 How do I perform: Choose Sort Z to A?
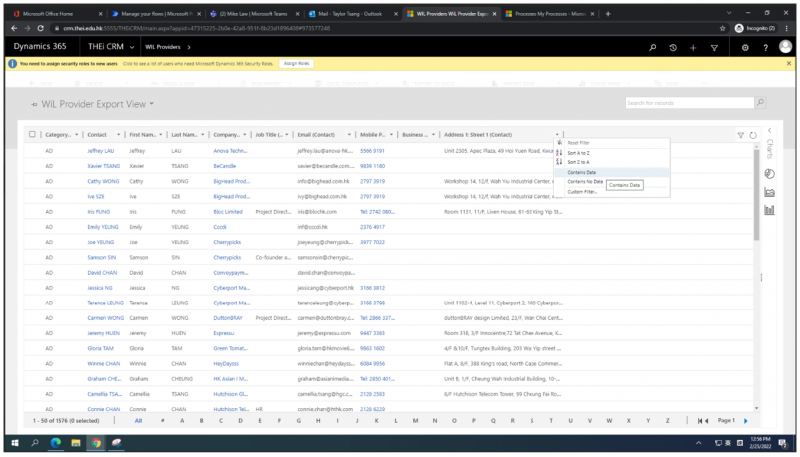[578, 162]
